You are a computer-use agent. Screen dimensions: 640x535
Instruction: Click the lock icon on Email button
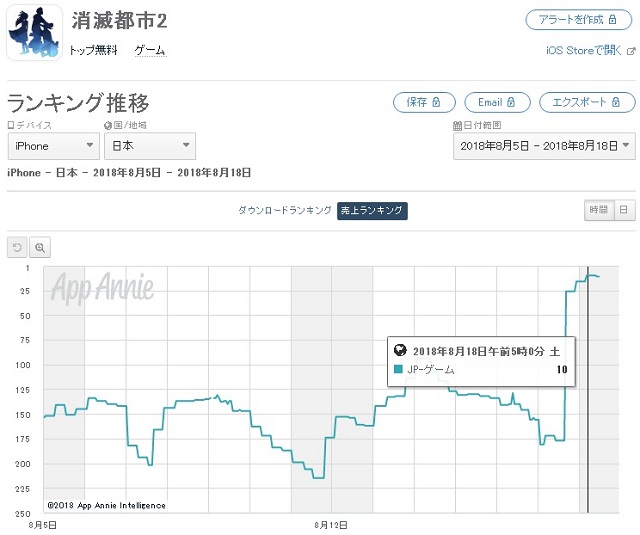click(x=511, y=102)
